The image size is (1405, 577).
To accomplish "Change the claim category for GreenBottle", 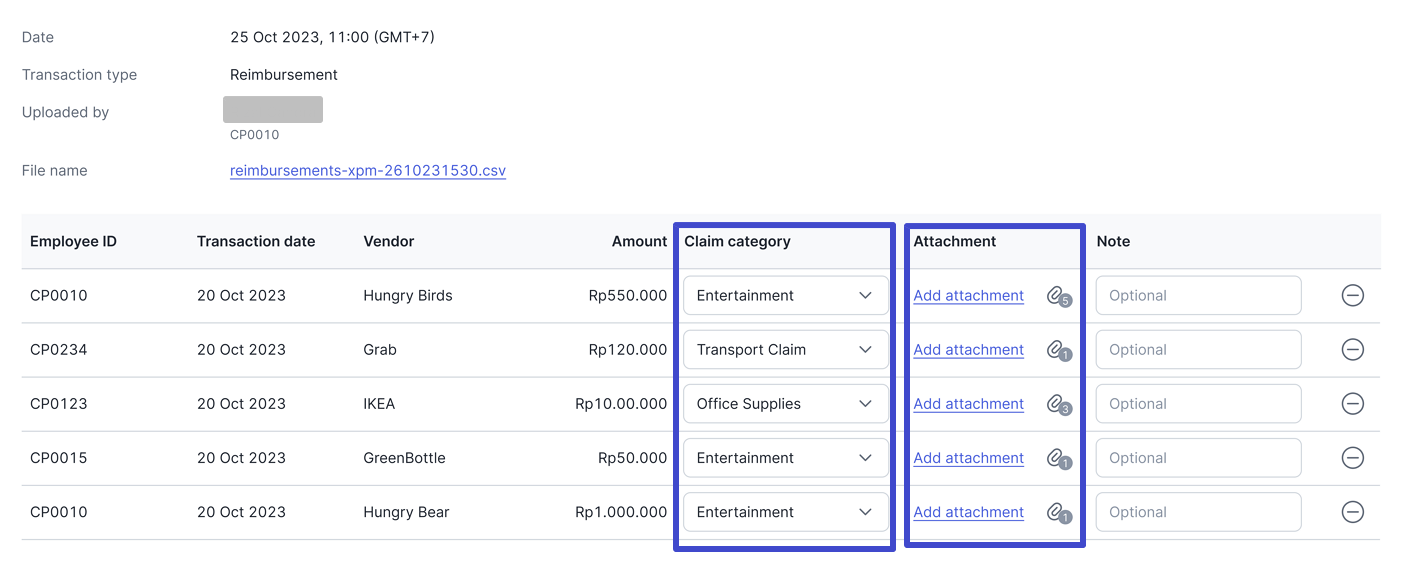I will tap(785, 458).
